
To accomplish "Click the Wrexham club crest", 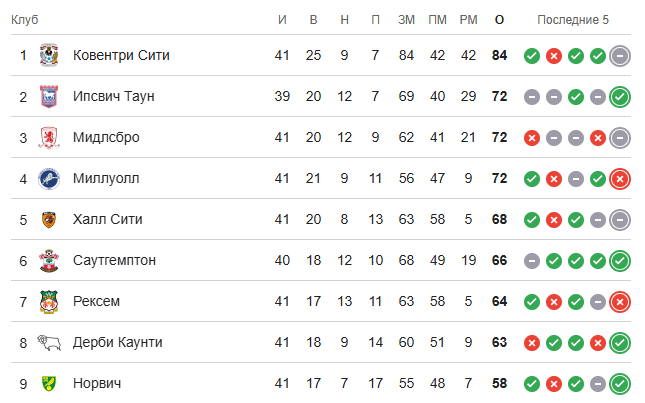I will 49,302.
